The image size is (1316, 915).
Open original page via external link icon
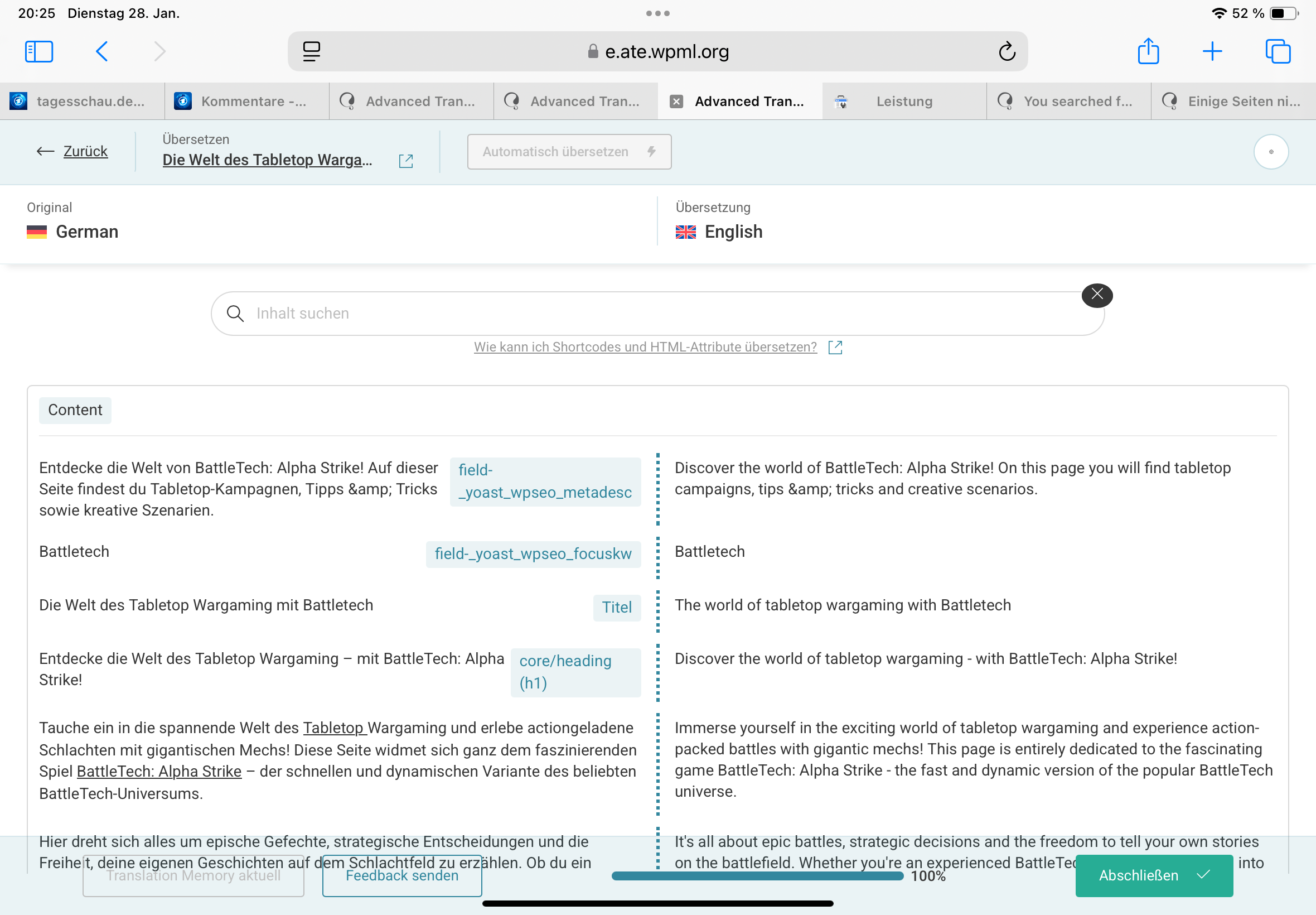(x=405, y=161)
